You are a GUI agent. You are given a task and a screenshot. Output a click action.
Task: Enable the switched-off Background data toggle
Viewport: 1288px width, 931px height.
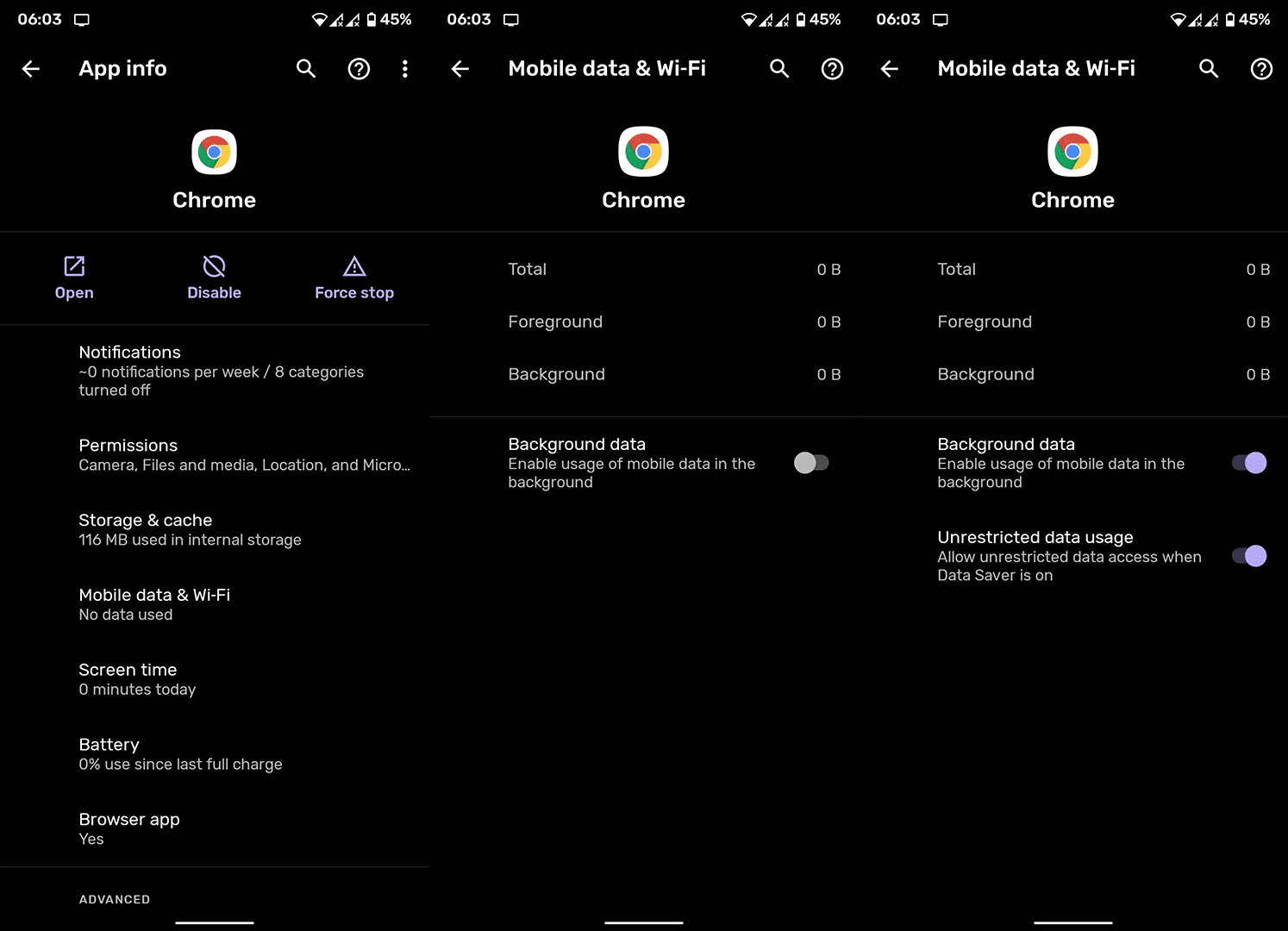tap(811, 463)
